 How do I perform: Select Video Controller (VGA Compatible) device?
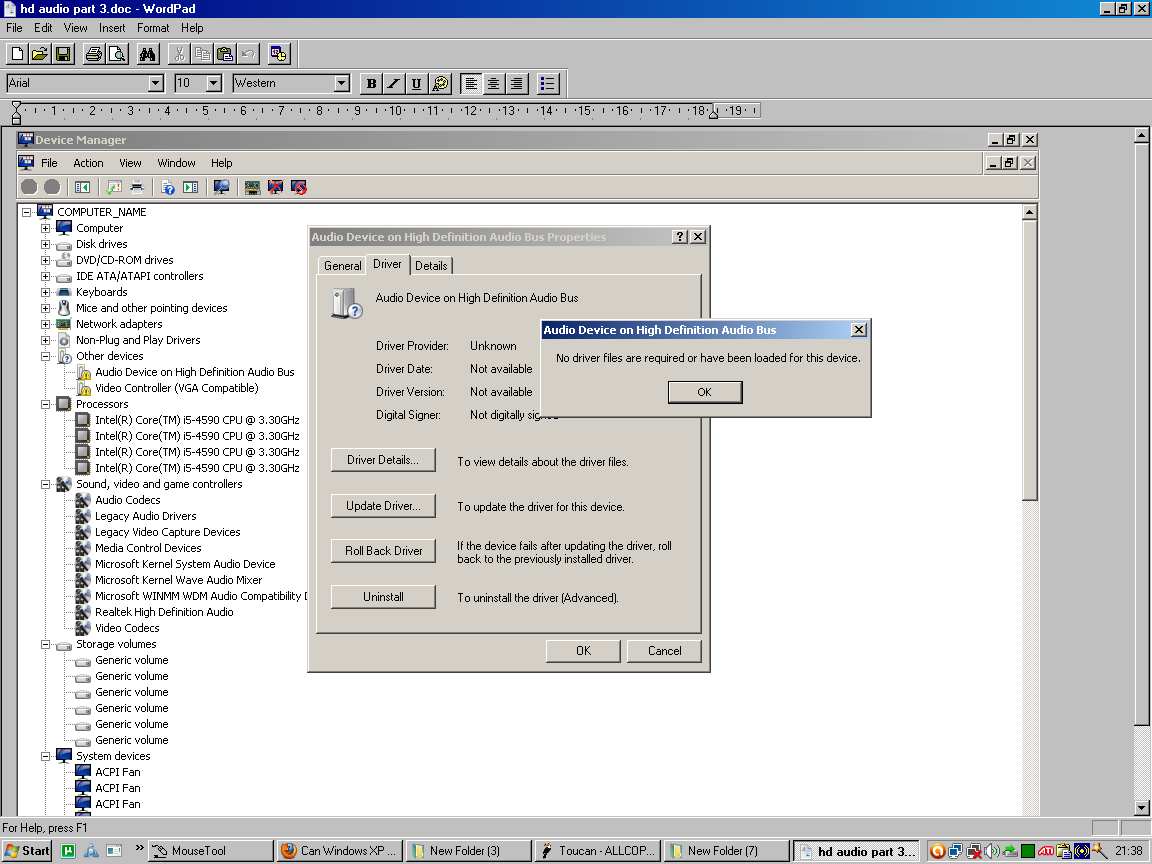[x=176, y=388]
